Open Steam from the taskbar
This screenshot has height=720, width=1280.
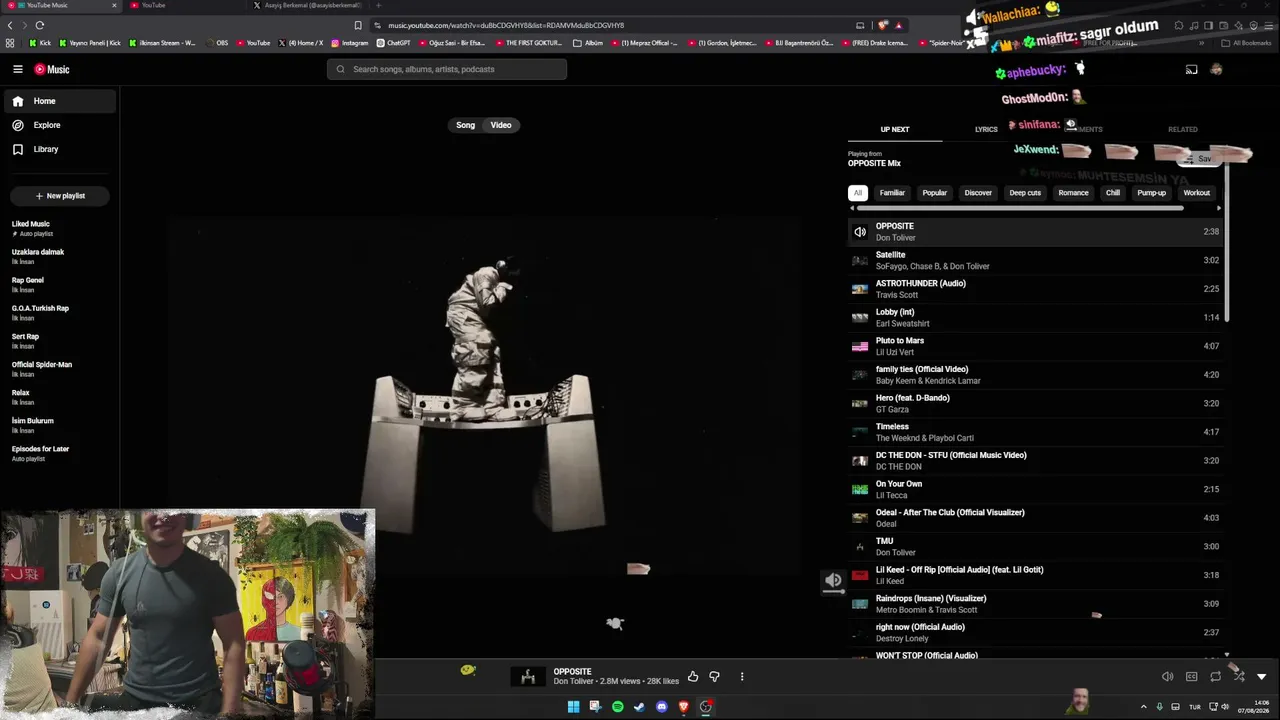tap(639, 707)
